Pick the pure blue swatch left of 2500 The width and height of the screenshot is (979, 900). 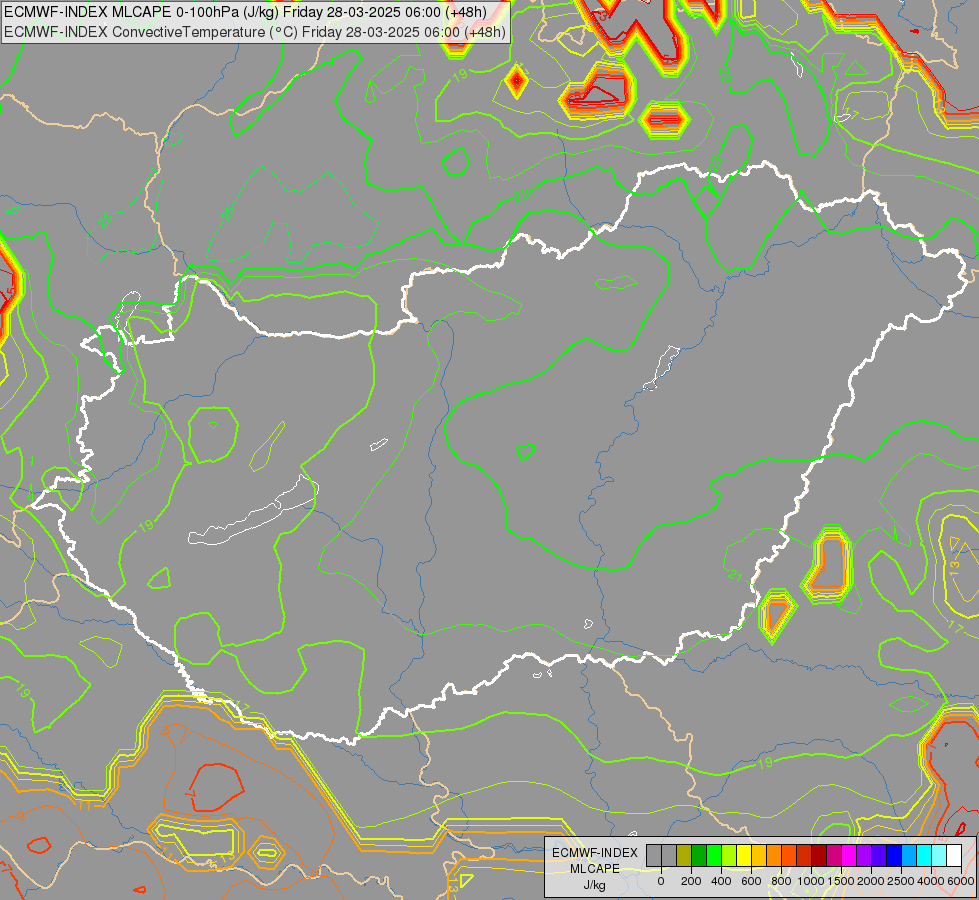pyautogui.click(x=895, y=856)
